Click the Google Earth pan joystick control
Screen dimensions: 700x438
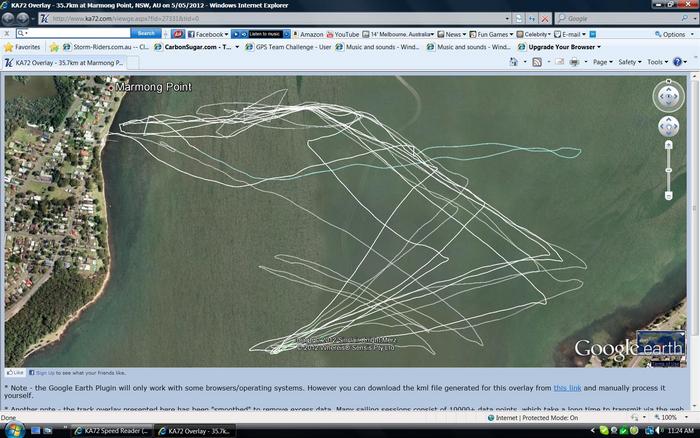click(x=668, y=127)
